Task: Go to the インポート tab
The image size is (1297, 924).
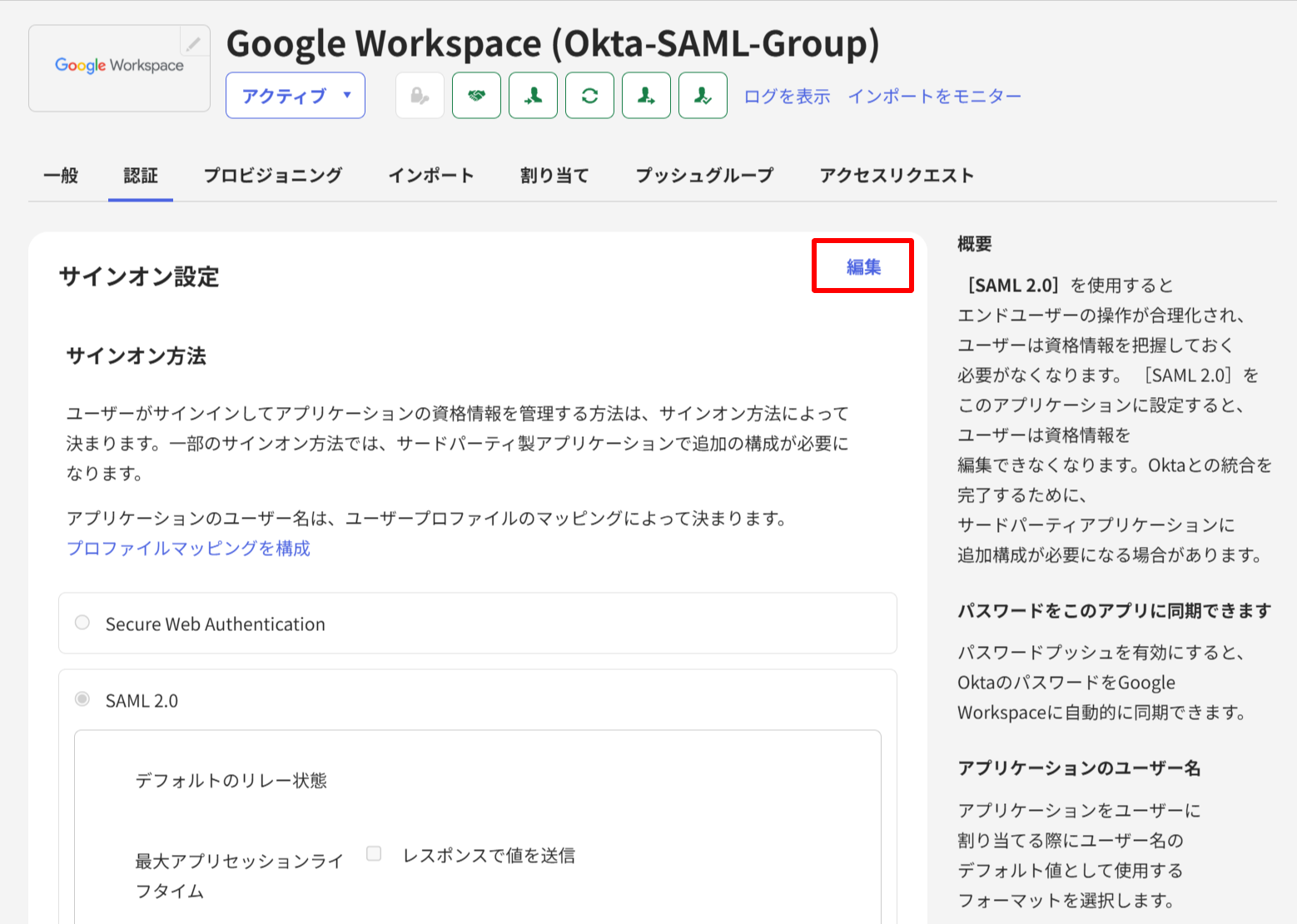Action: tap(431, 176)
